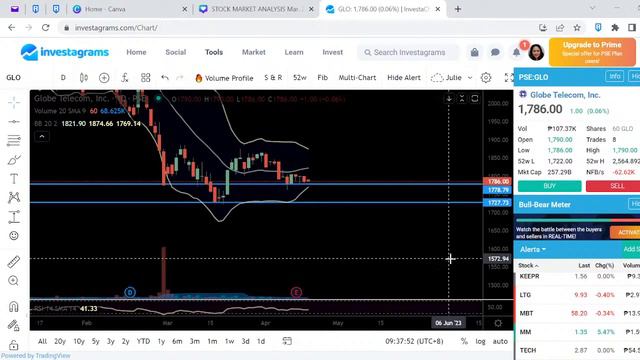640x360 pixels.
Task: Toggle lock all drawing tools
Action: tap(14, 345)
